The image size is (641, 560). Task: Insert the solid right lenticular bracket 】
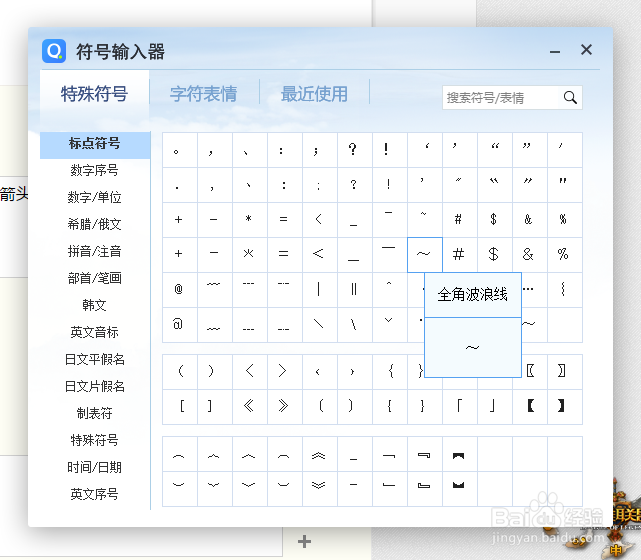point(565,407)
